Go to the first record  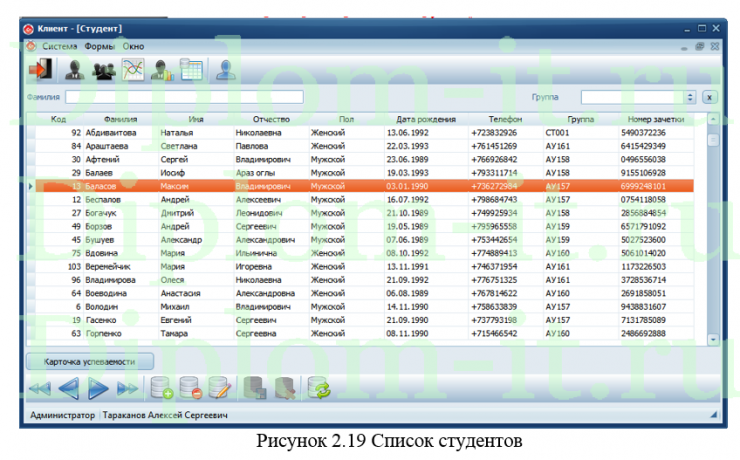click(39, 389)
